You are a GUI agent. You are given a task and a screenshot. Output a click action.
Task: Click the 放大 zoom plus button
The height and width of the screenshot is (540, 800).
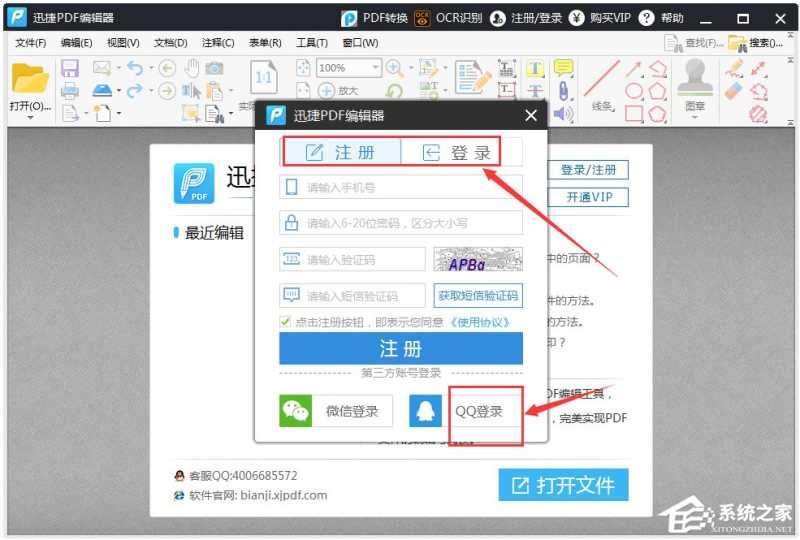(338, 91)
